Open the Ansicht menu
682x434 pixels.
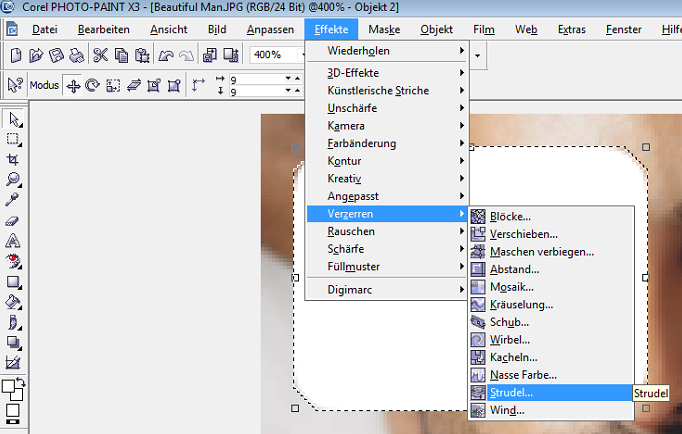[168, 30]
